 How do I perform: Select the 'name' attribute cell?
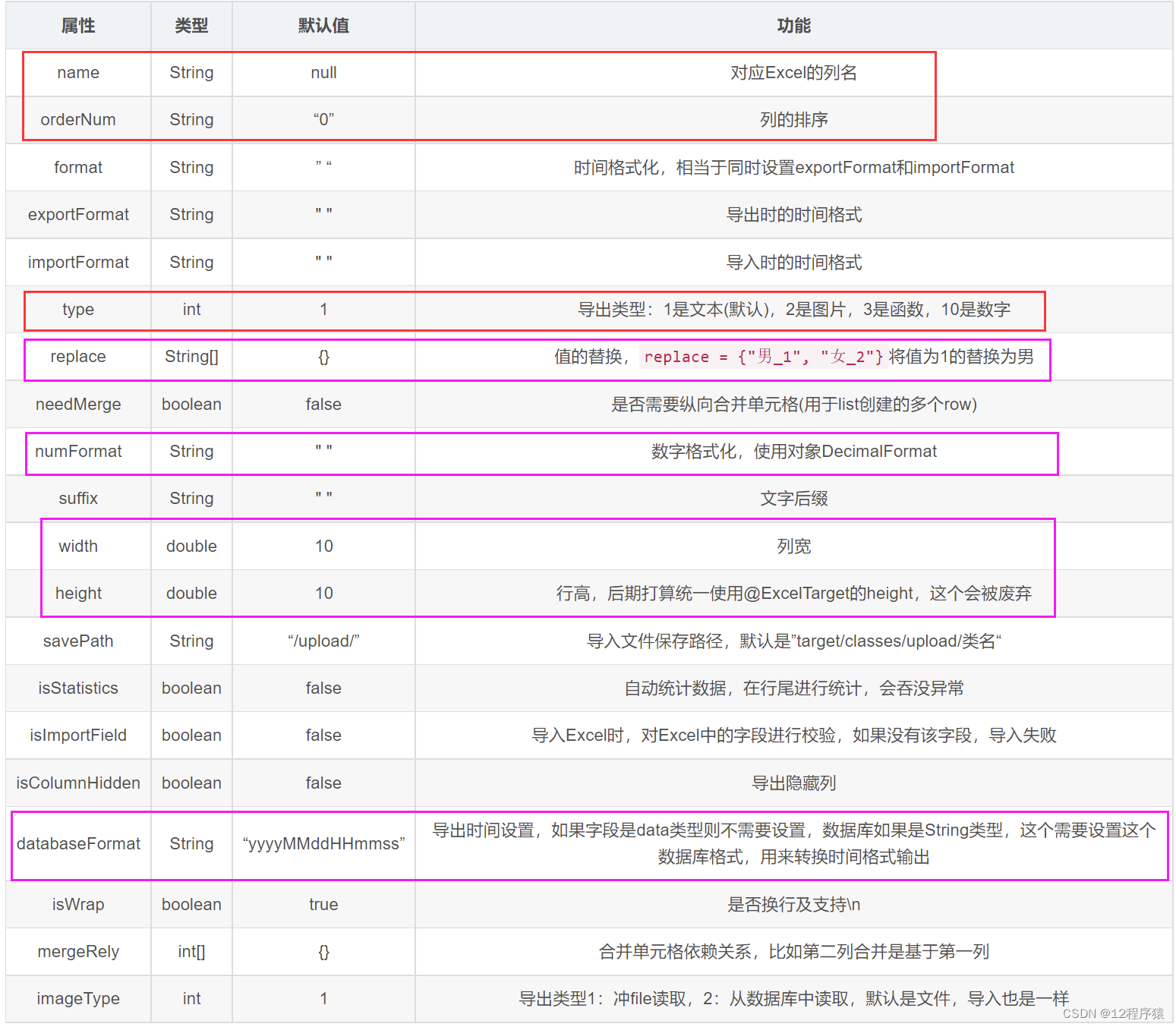78,73
